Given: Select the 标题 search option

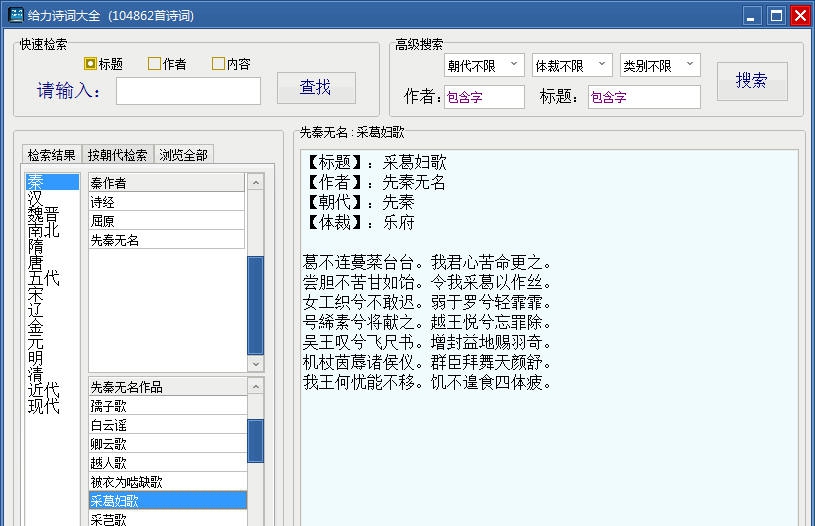Looking at the screenshot, I should pyautogui.click(x=103, y=64).
